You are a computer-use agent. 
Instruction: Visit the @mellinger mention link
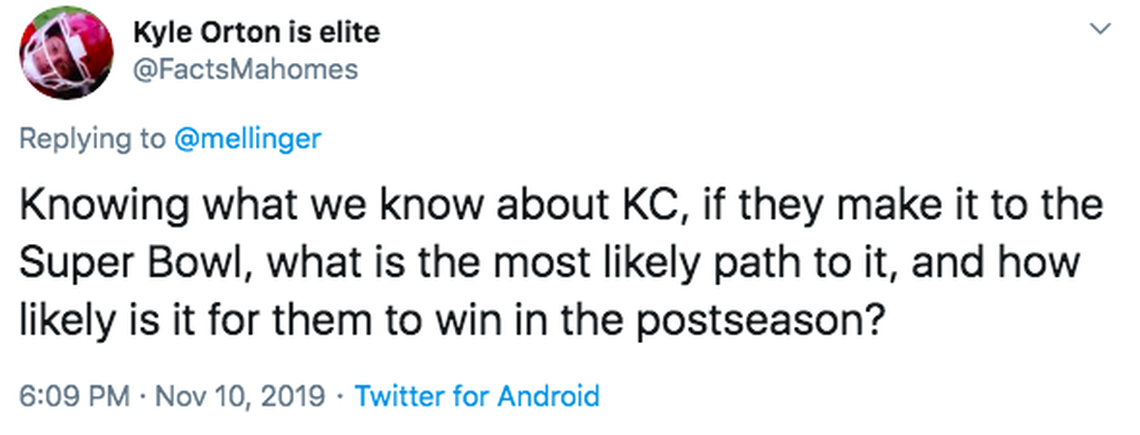click(x=248, y=139)
